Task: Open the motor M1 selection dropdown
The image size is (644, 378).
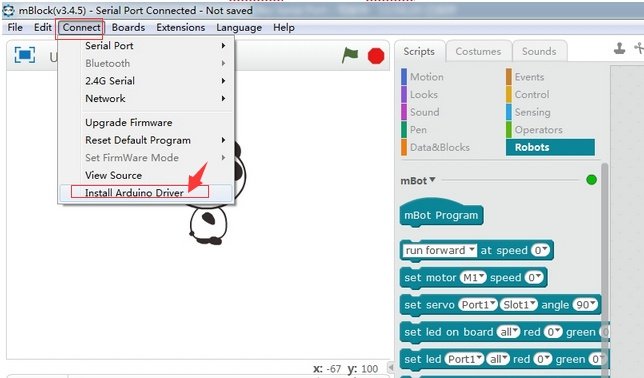Action: pyautogui.click(x=473, y=278)
